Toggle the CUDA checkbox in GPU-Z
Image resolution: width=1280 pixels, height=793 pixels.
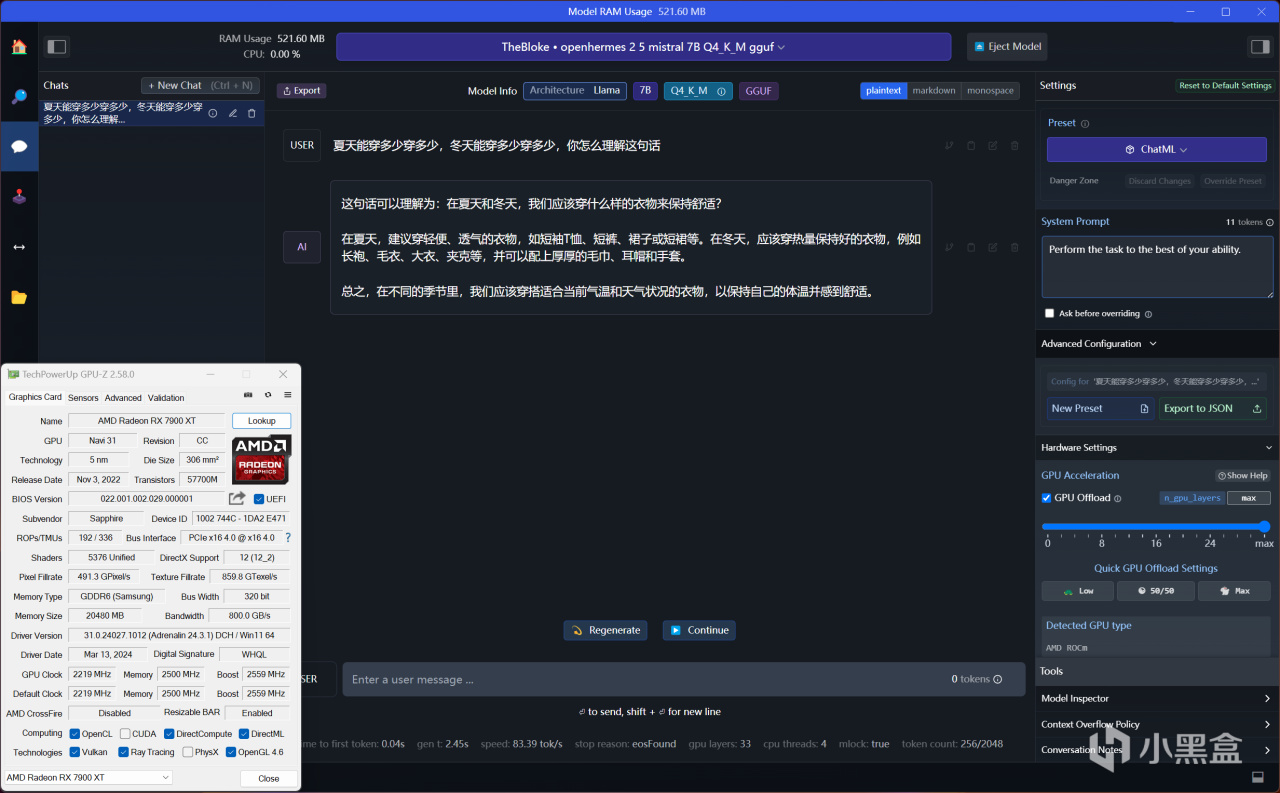pyautogui.click(x=124, y=734)
